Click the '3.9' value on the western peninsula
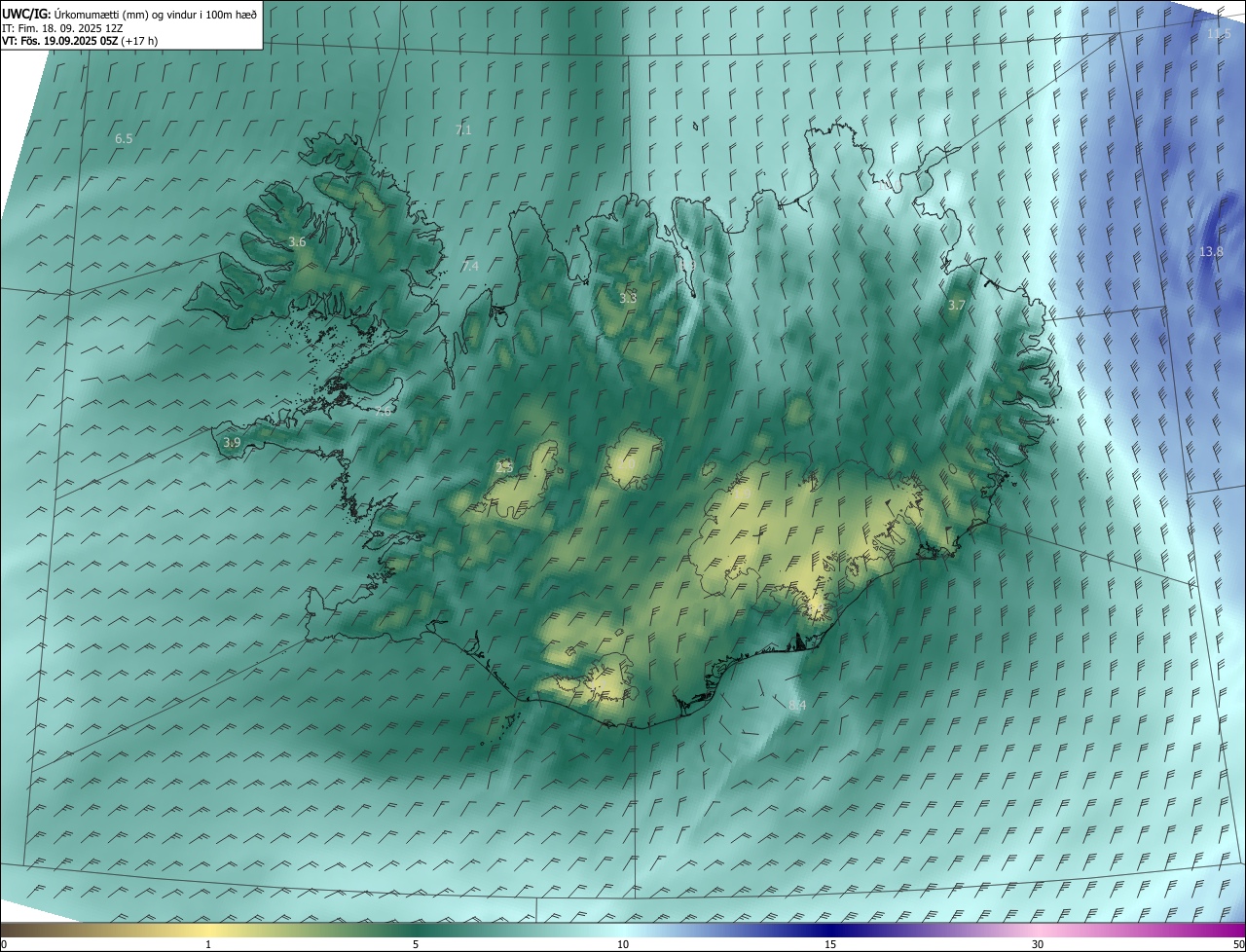This screenshot has width=1246, height=952. pos(232,442)
